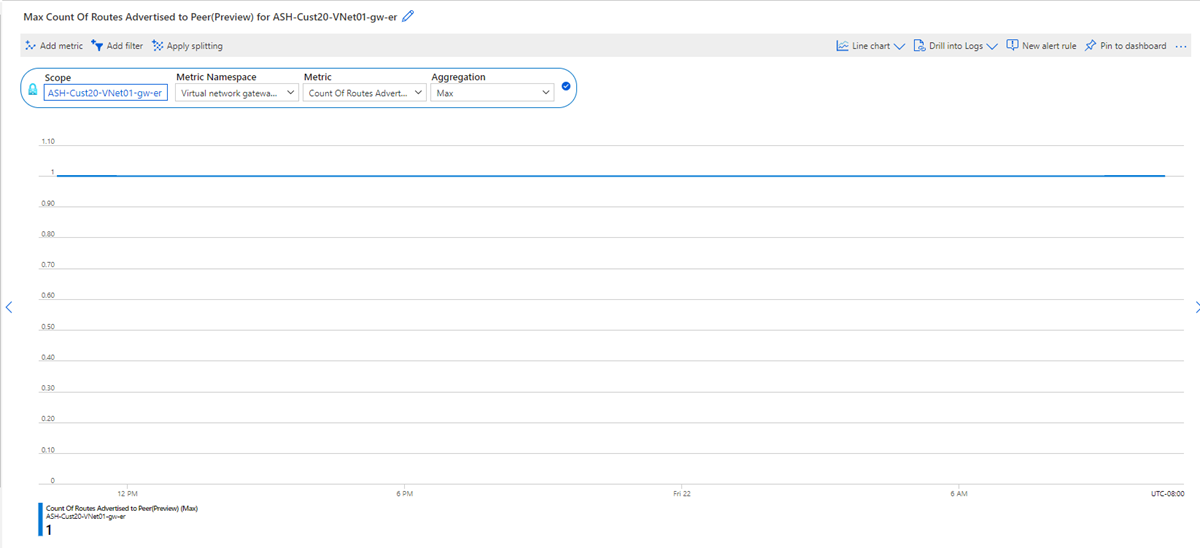Viewport: 1200px width, 548px height.
Task: Open the Drill into Logs menu
Action: pos(955,46)
